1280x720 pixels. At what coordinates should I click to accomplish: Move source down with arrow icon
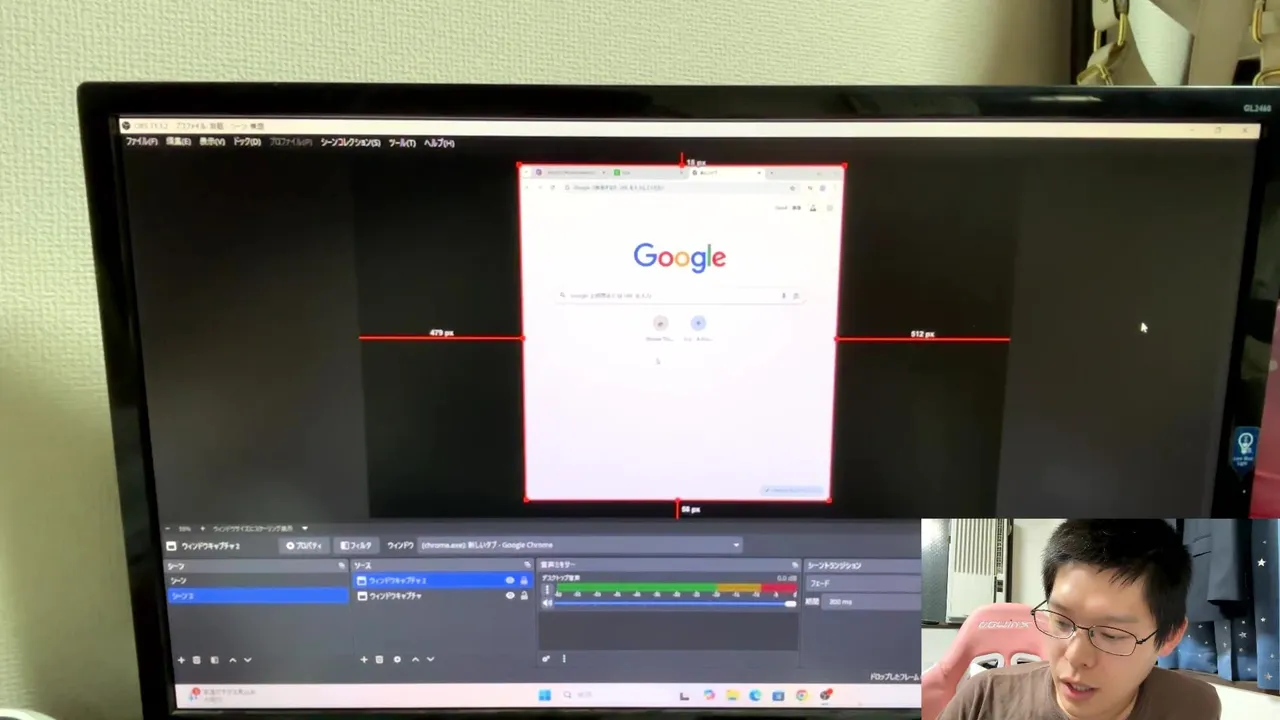click(431, 660)
